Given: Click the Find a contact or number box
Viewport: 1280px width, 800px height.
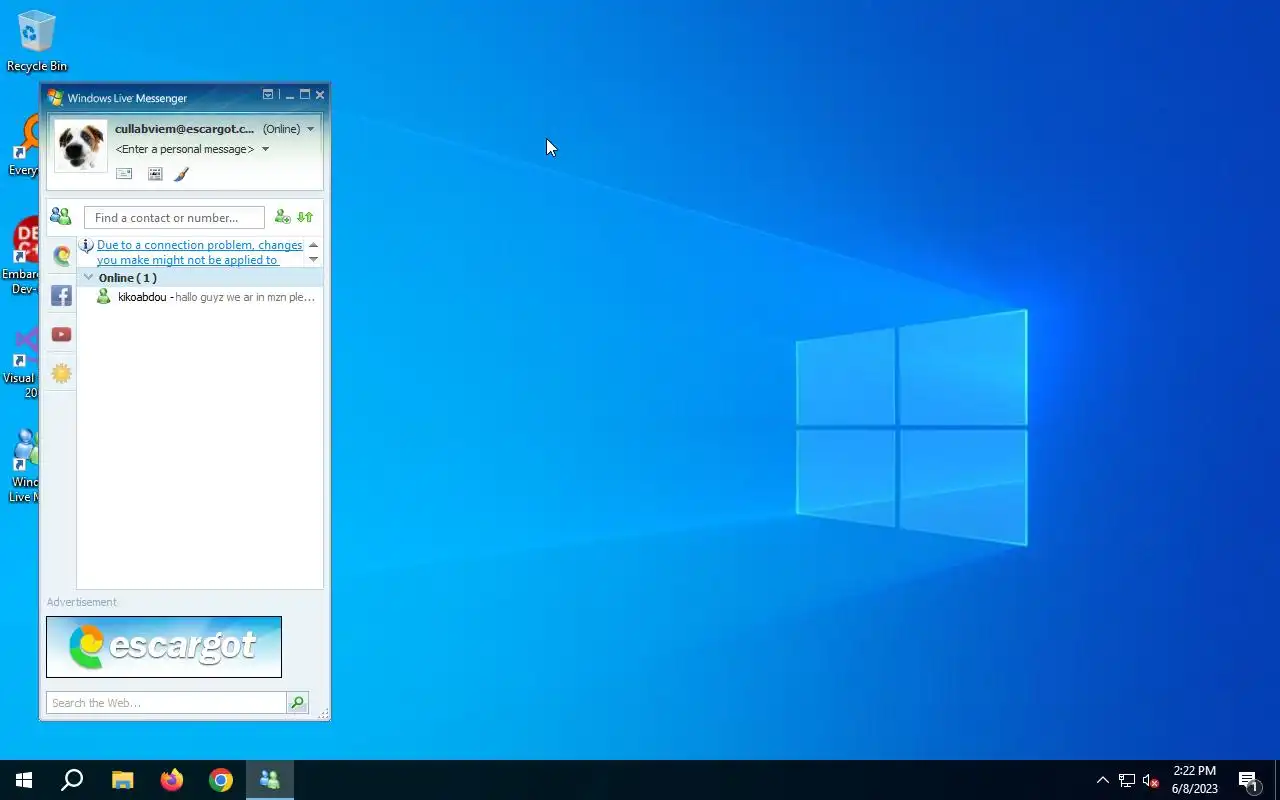Looking at the screenshot, I should [174, 218].
